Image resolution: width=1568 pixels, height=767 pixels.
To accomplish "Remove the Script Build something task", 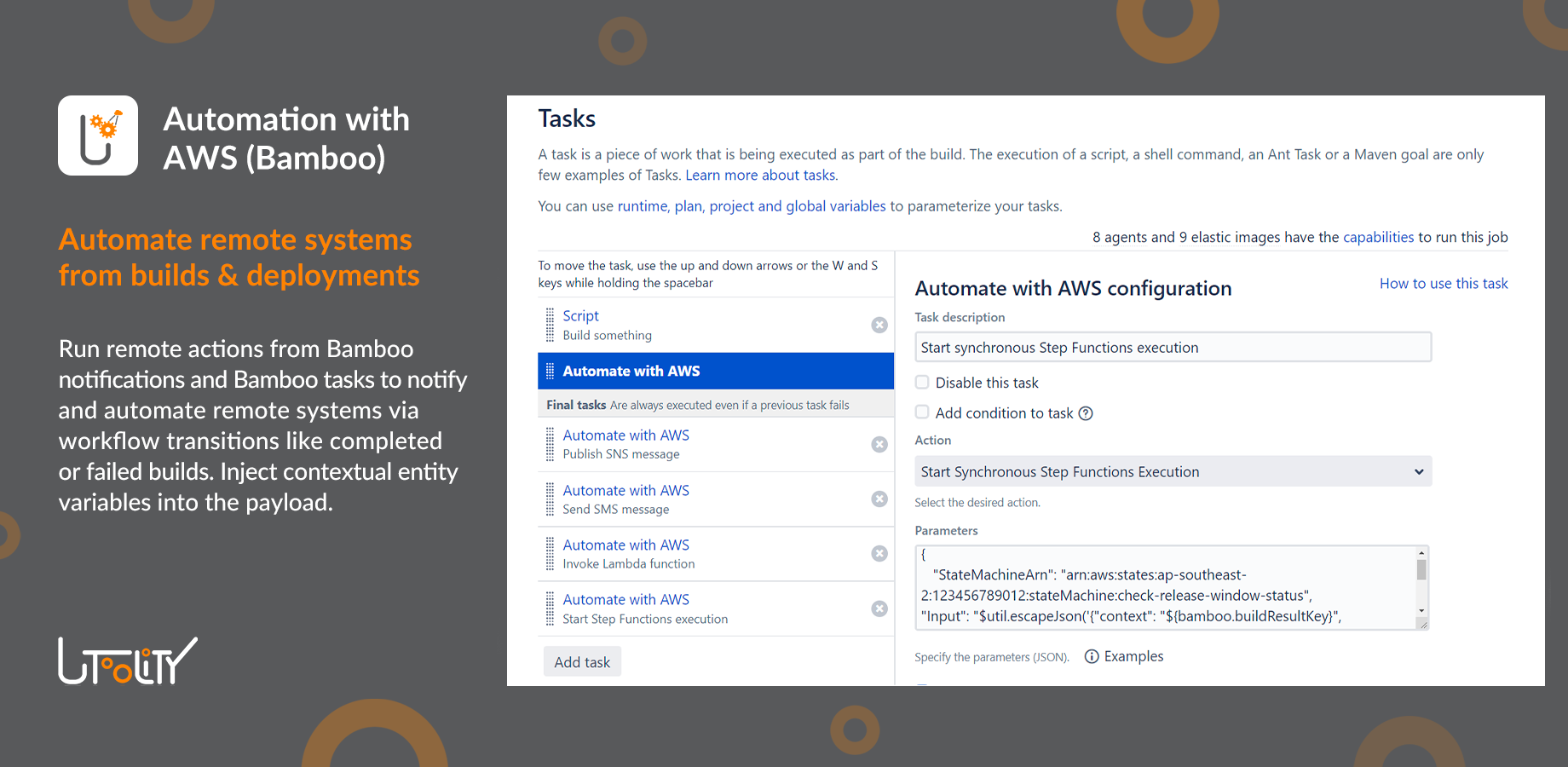I will [879, 325].
